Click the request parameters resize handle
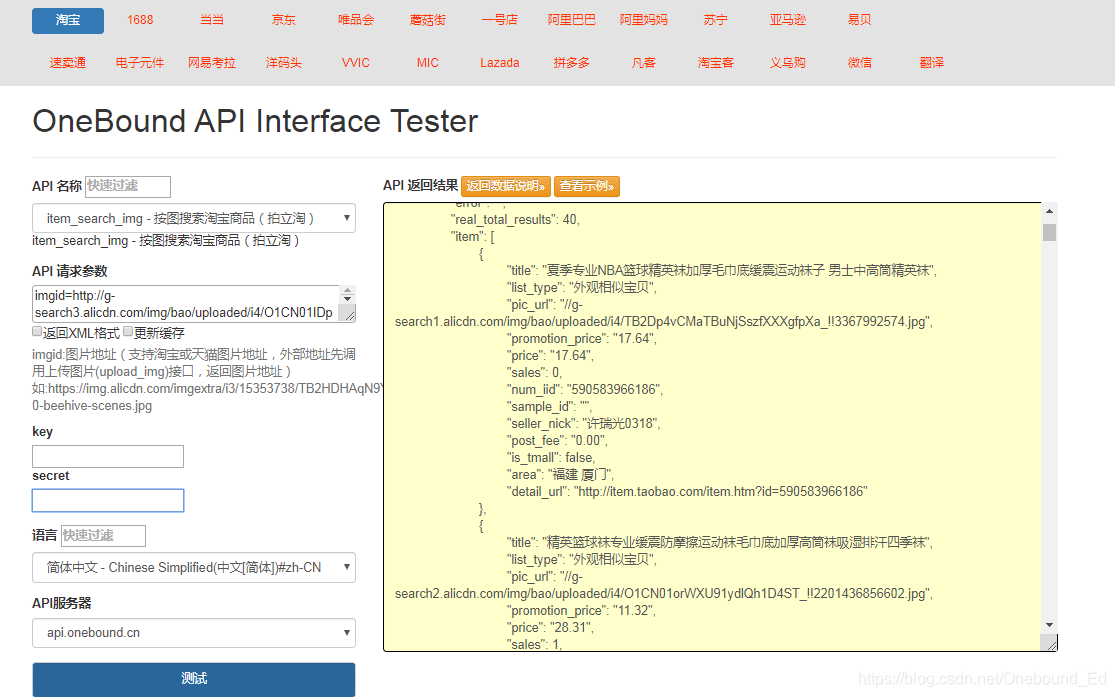 click(x=348, y=313)
